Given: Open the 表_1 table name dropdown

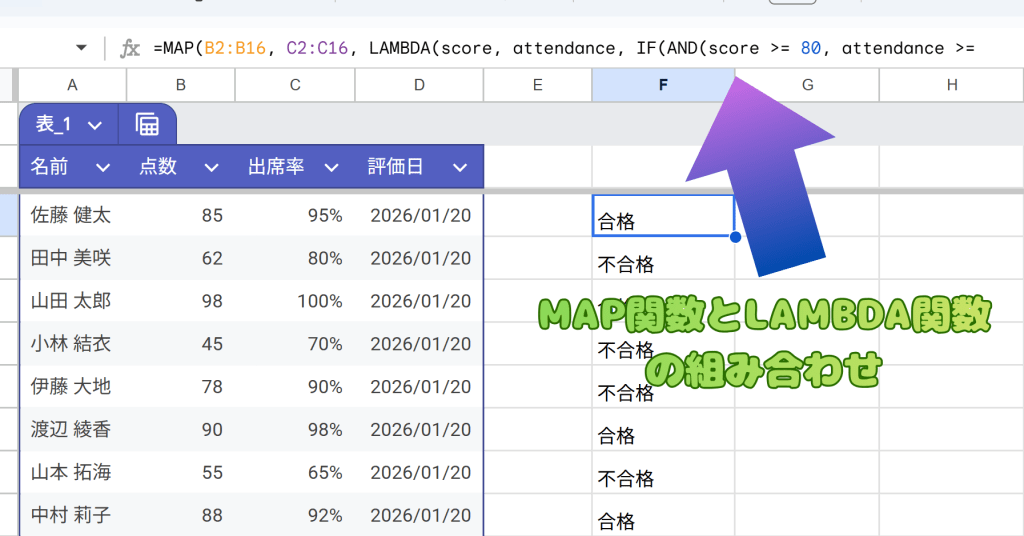Looking at the screenshot, I should pyautogui.click(x=95, y=125).
